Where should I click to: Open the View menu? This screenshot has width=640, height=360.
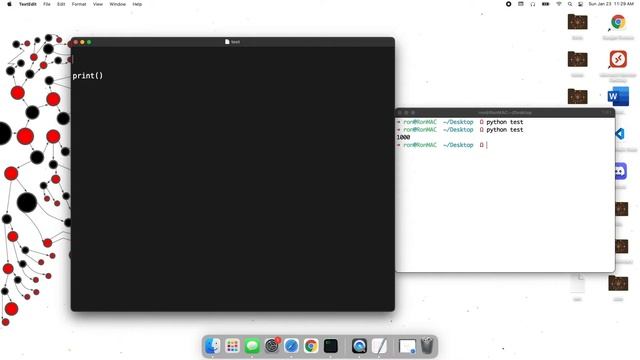pyautogui.click(x=98, y=4)
